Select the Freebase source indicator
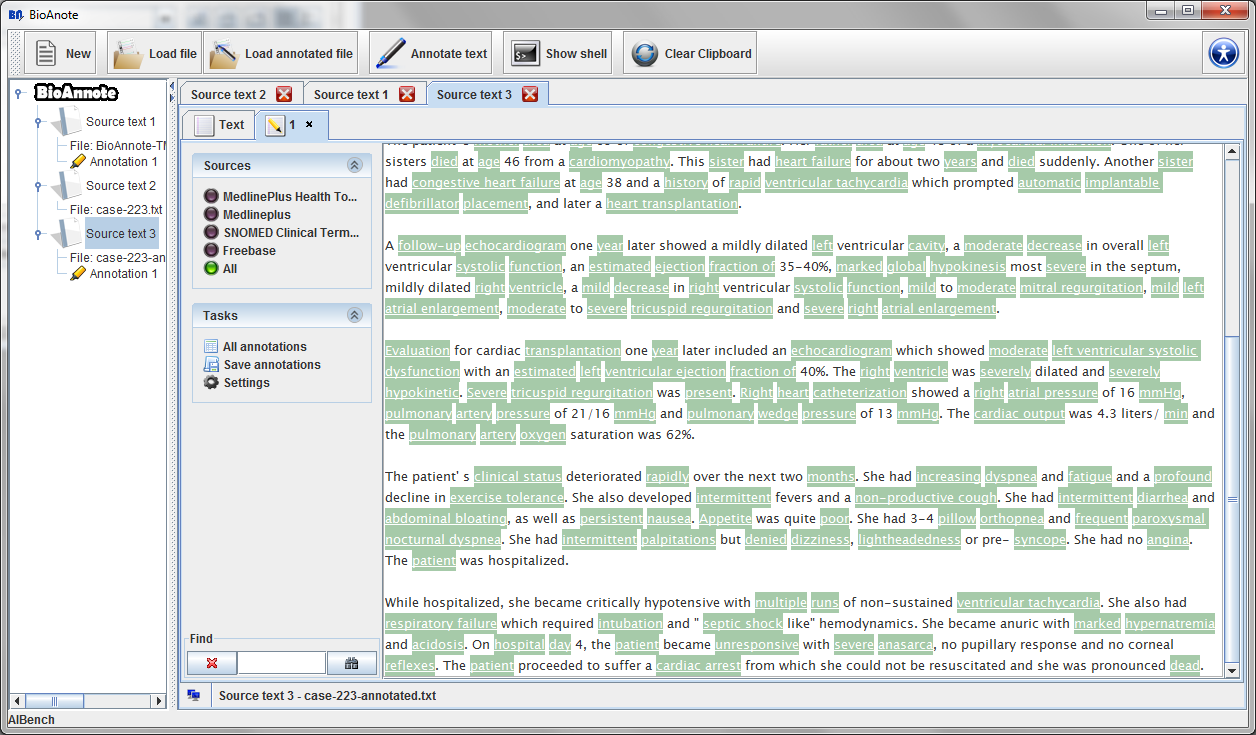The width and height of the screenshot is (1256, 735). click(211, 251)
